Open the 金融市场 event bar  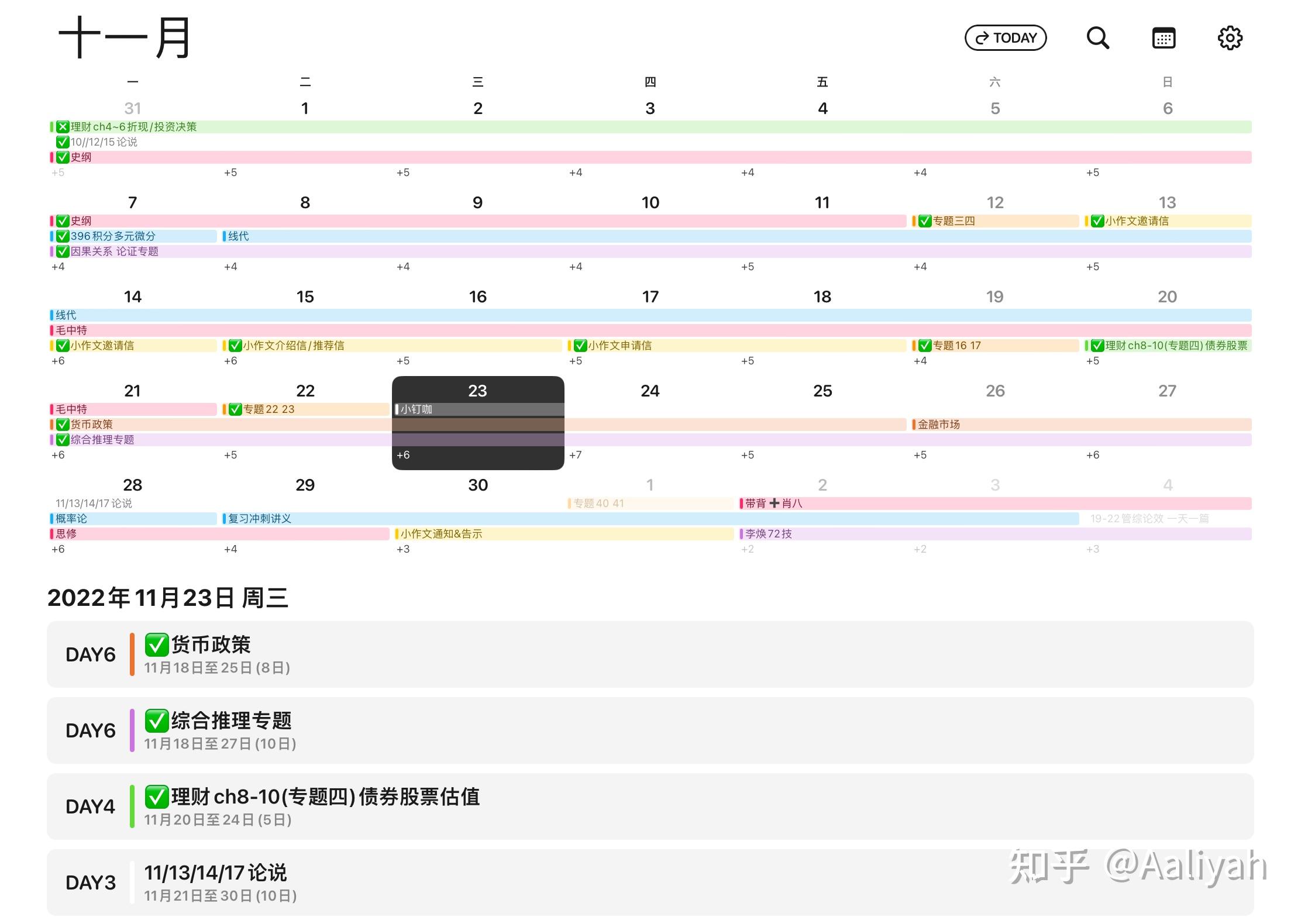938,425
